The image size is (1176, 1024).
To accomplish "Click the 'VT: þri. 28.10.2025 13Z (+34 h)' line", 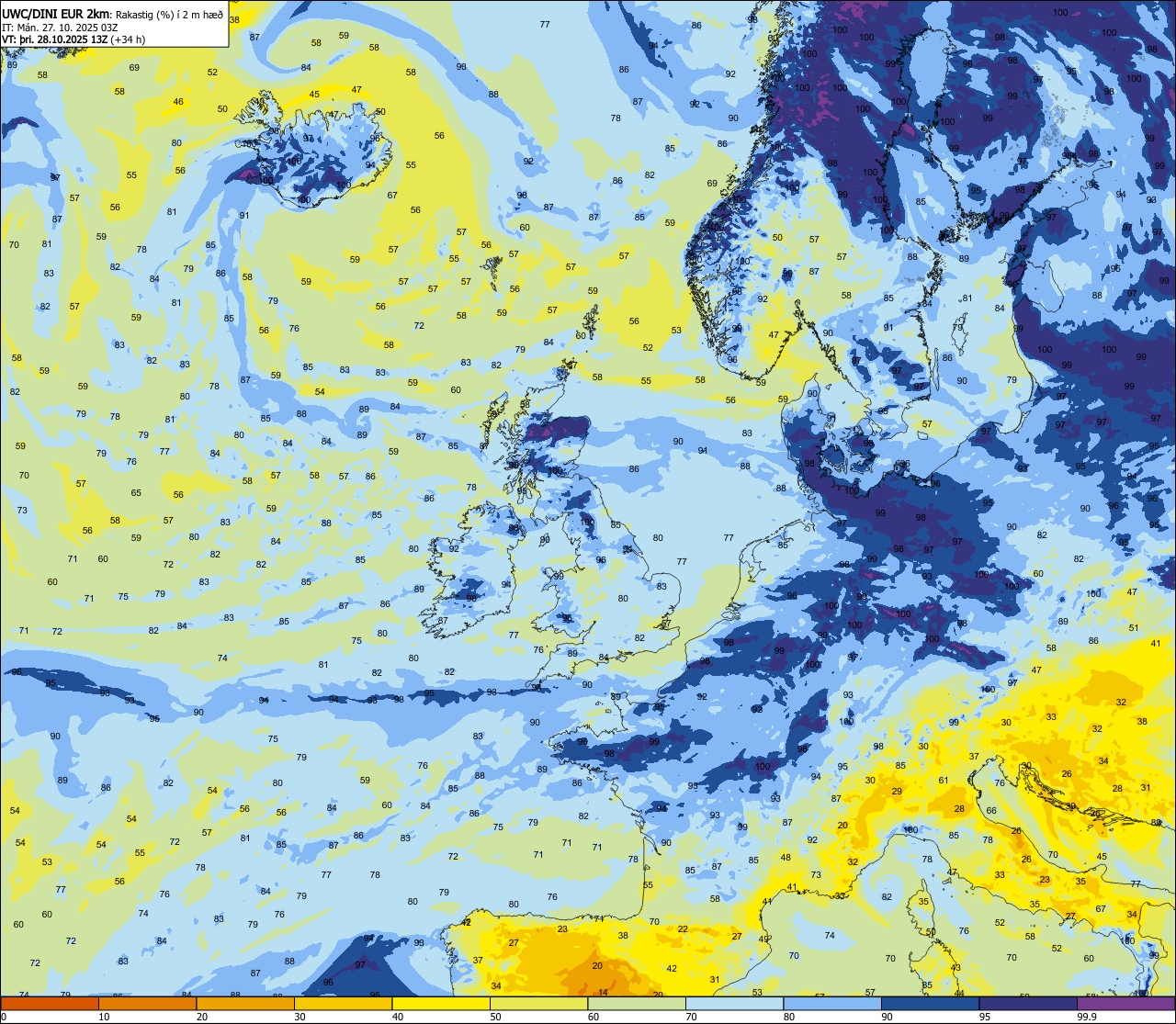I will (73, 39).
